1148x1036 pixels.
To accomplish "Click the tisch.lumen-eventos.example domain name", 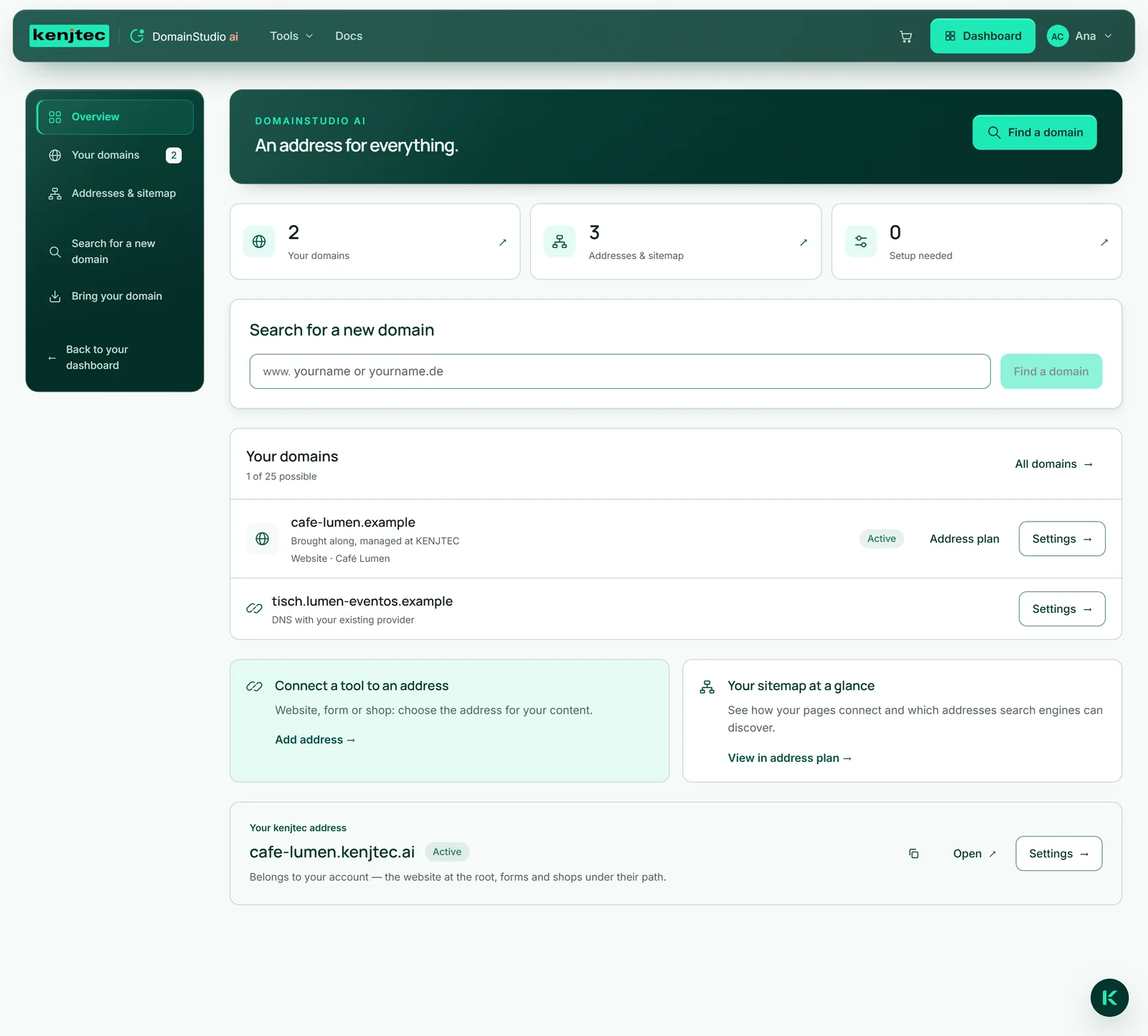I will 362,601.
